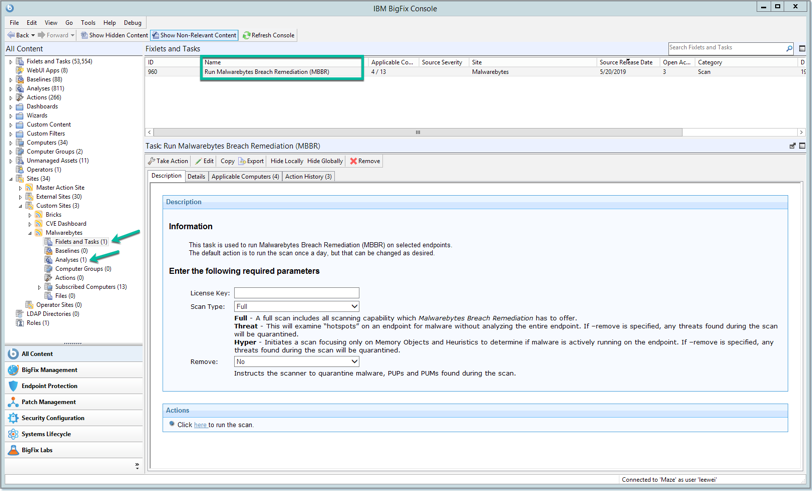Sort by Source Severity column header
Image resolution: width=812 pixels, height=491 pixels.
coord(443,62)
